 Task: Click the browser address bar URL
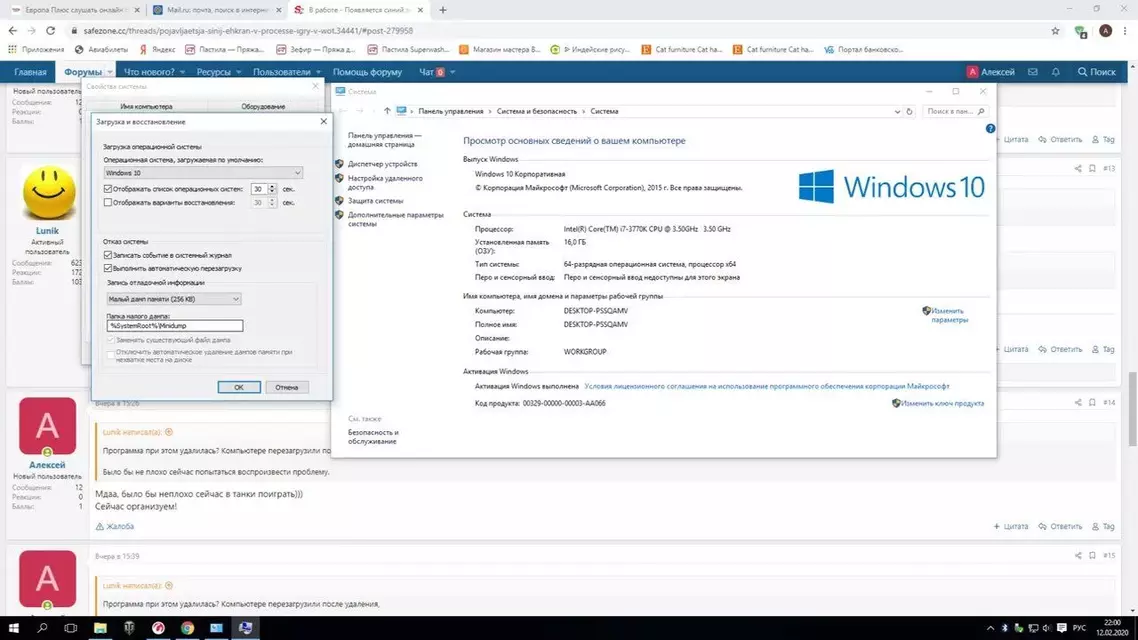[248, 30]
